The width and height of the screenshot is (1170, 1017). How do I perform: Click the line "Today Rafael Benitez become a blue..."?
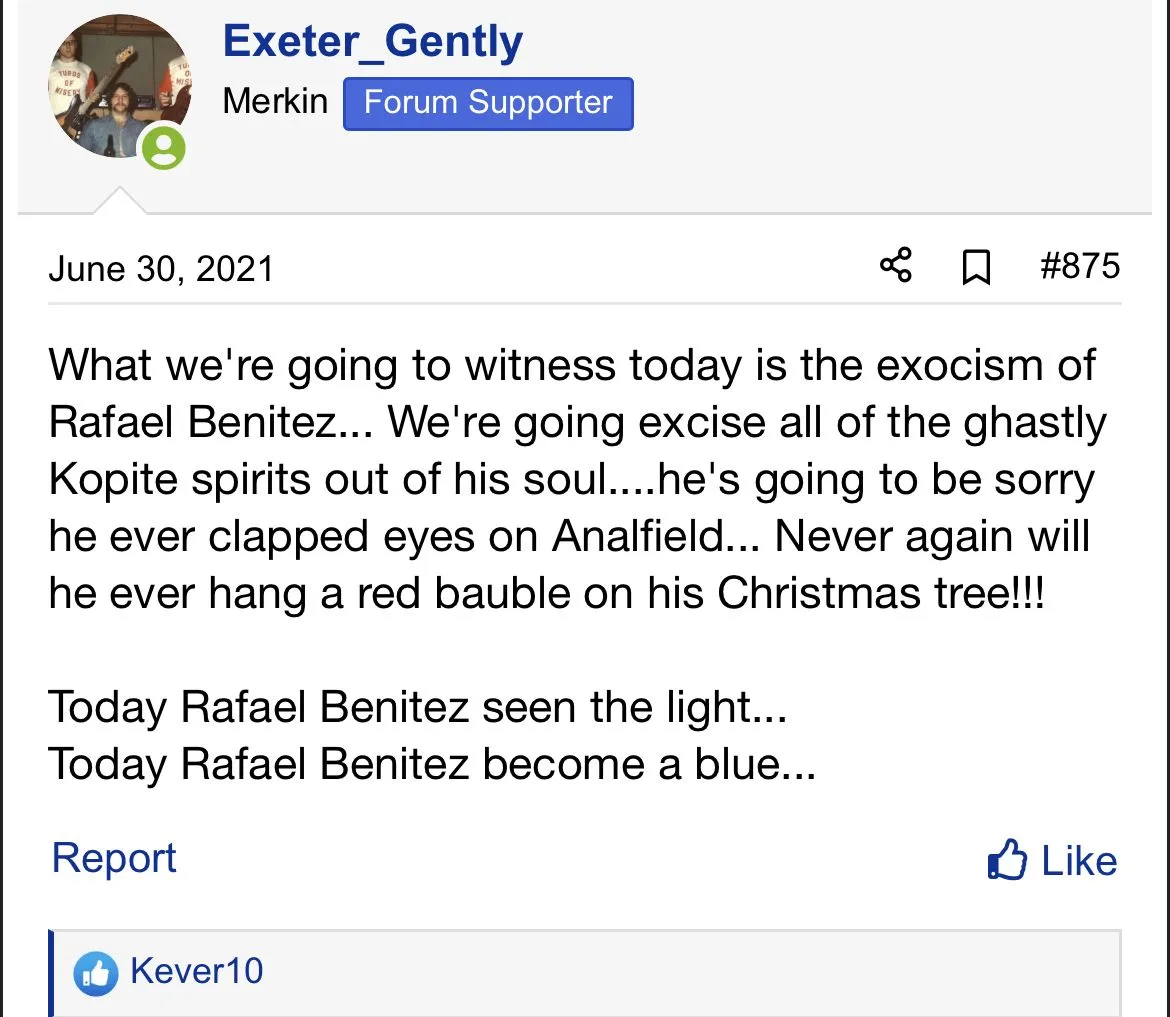point(431,765)
